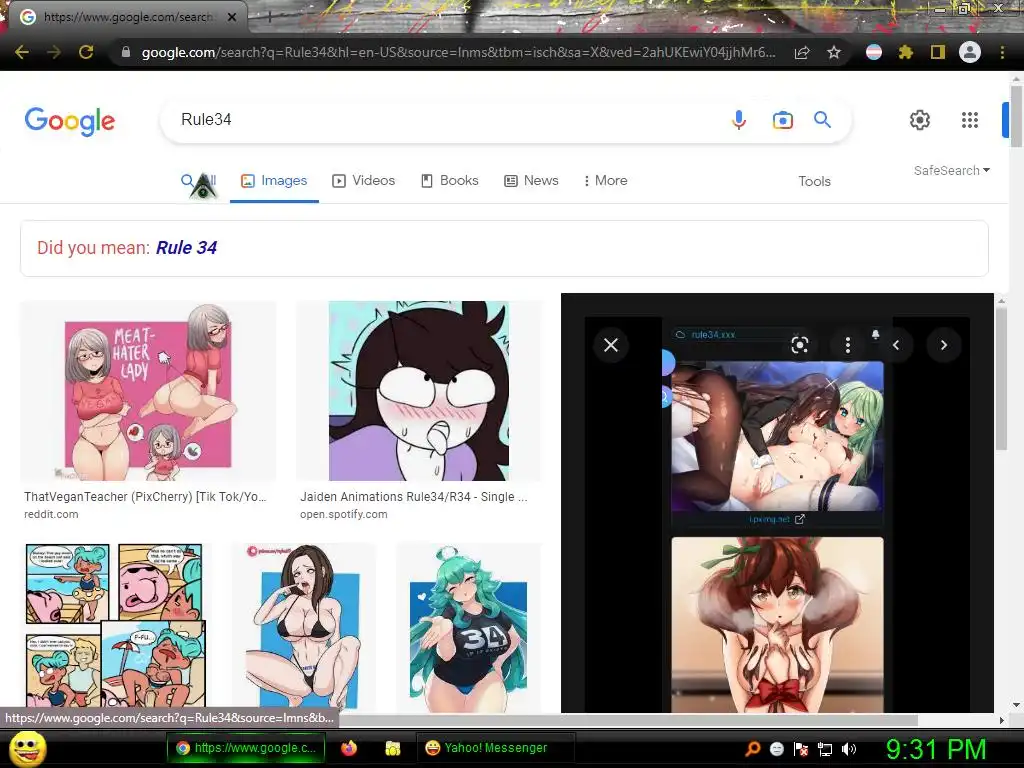Click the browser forward arrow
This screenshot has width=1024, height=768.
54,52
